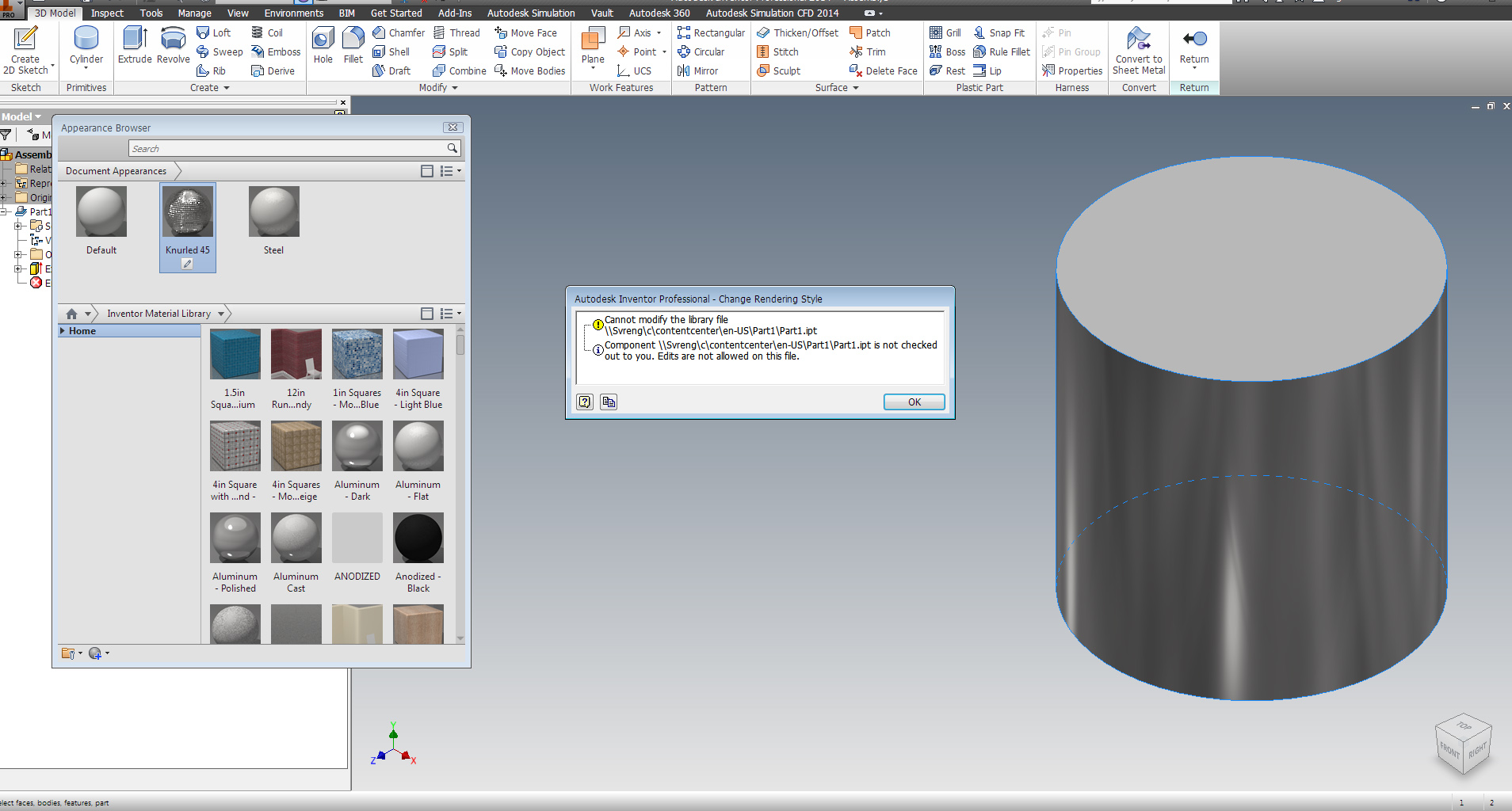Expand the Point tool dropdown arrow

click(664, 52)
